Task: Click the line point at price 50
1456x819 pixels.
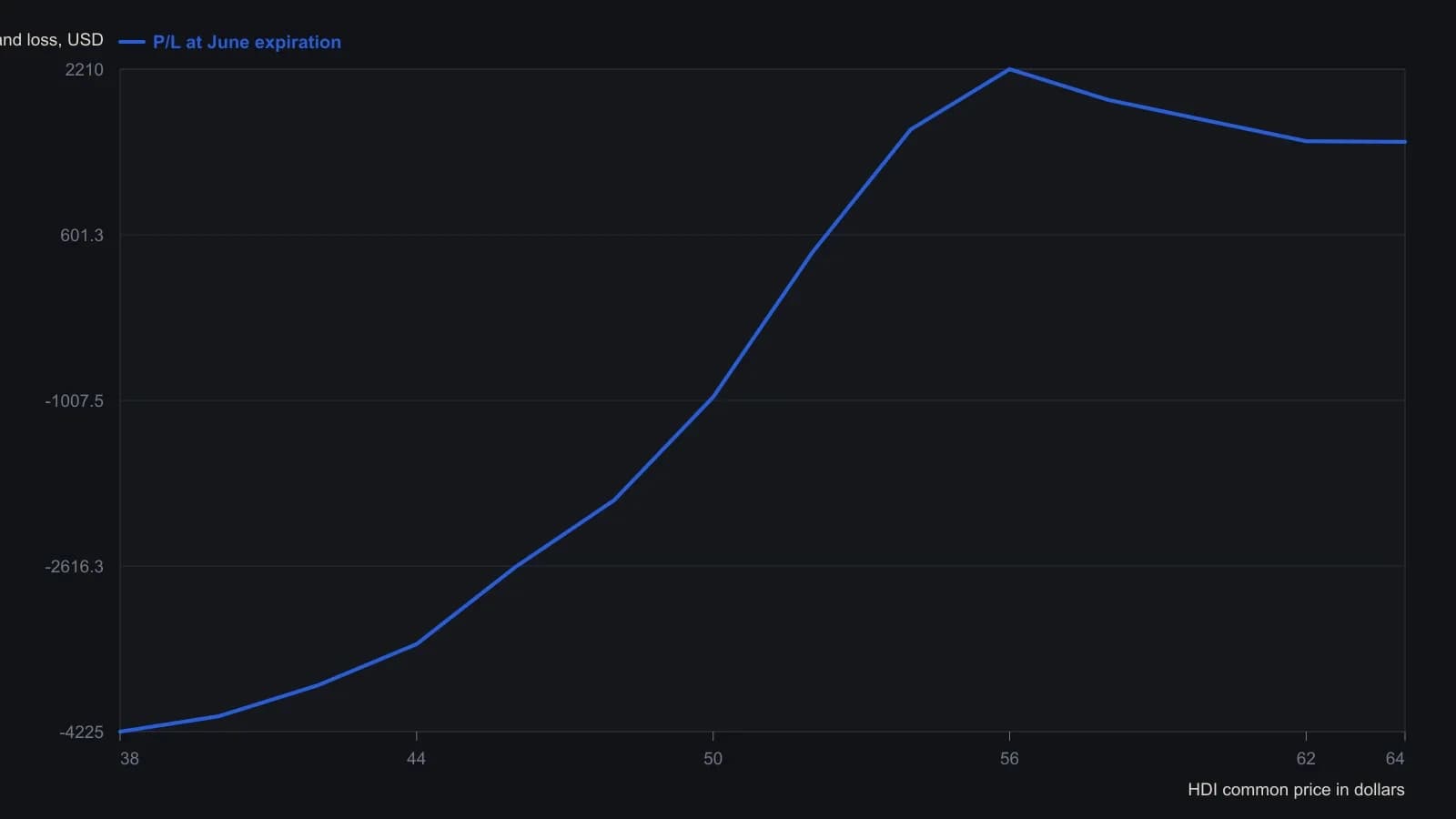Action: tap(713, 398)
